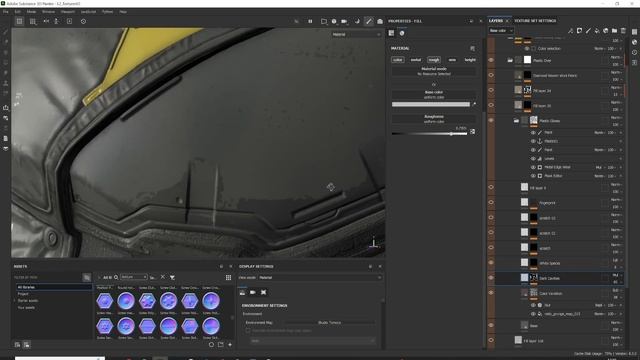Click the painting mode brush icon in top toolbar

369,21
